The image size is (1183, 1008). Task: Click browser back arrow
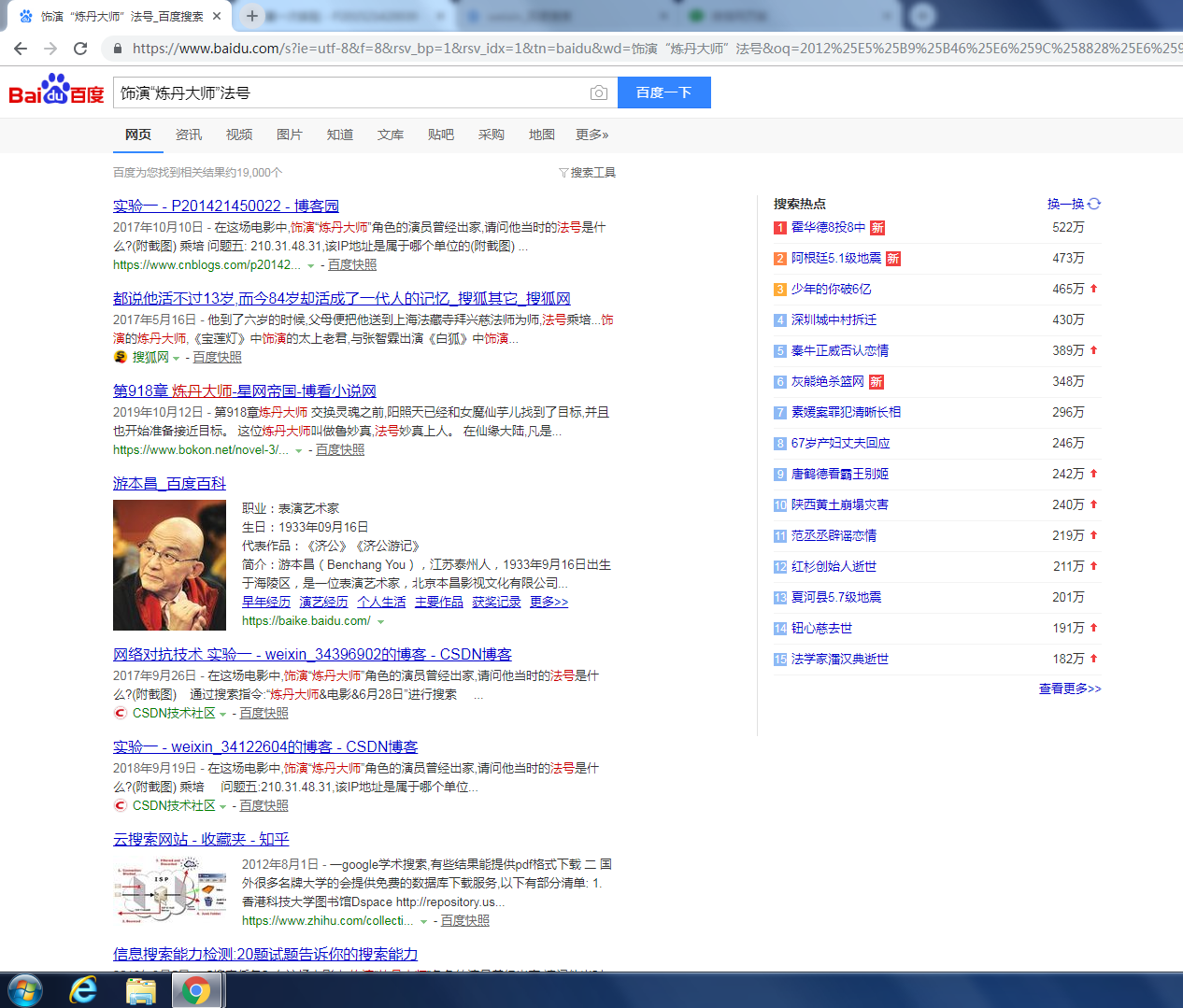coord(21,49)
